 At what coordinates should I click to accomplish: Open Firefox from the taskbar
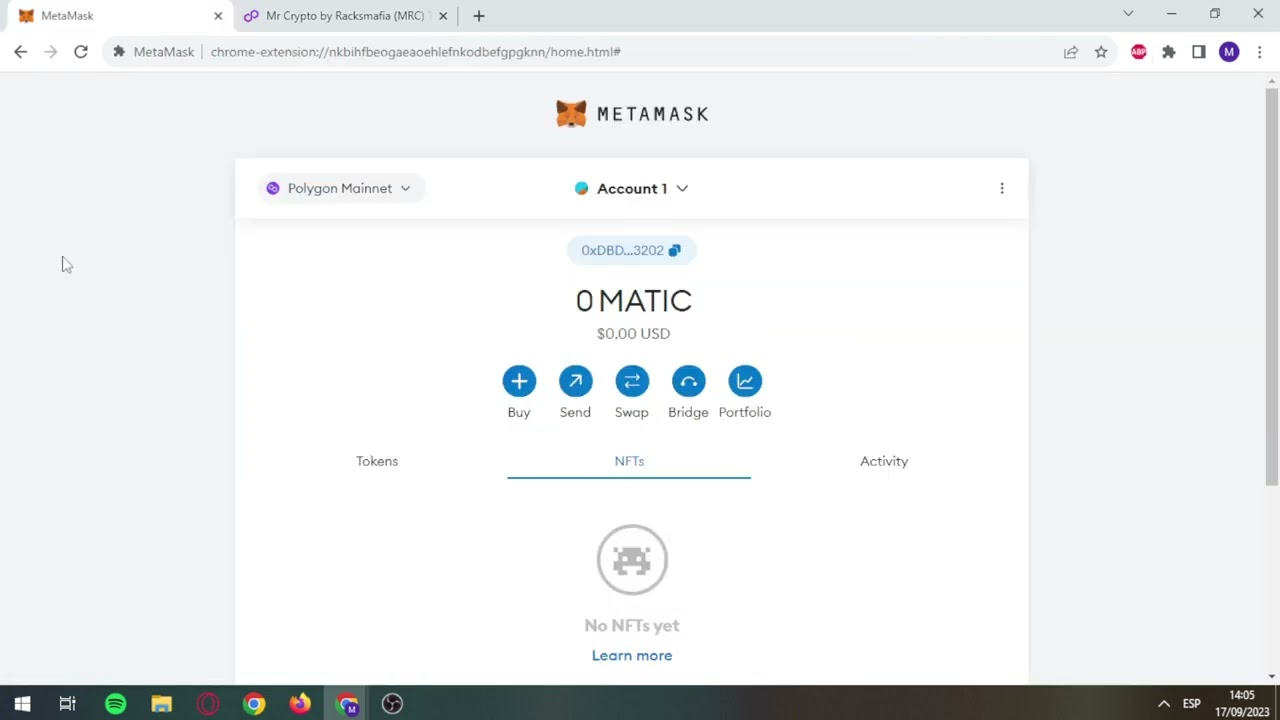tap(300, 704)
